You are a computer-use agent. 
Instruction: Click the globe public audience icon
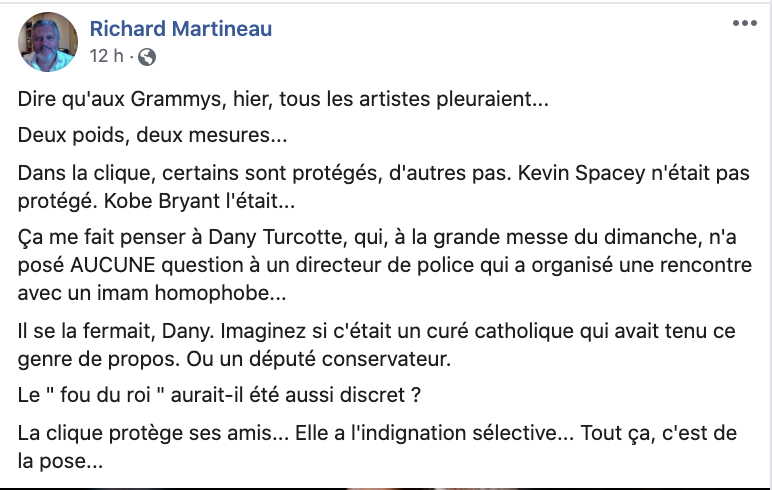click(147, 57)
